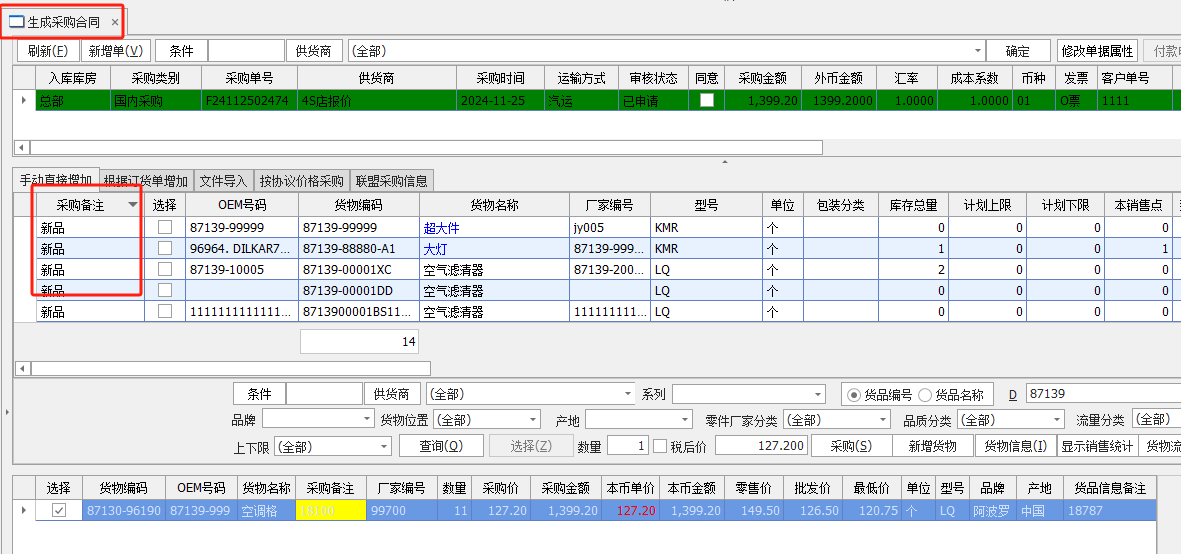Click the 刷新(F) button
The image size is (1181, 554).
(x=47, y=51)
